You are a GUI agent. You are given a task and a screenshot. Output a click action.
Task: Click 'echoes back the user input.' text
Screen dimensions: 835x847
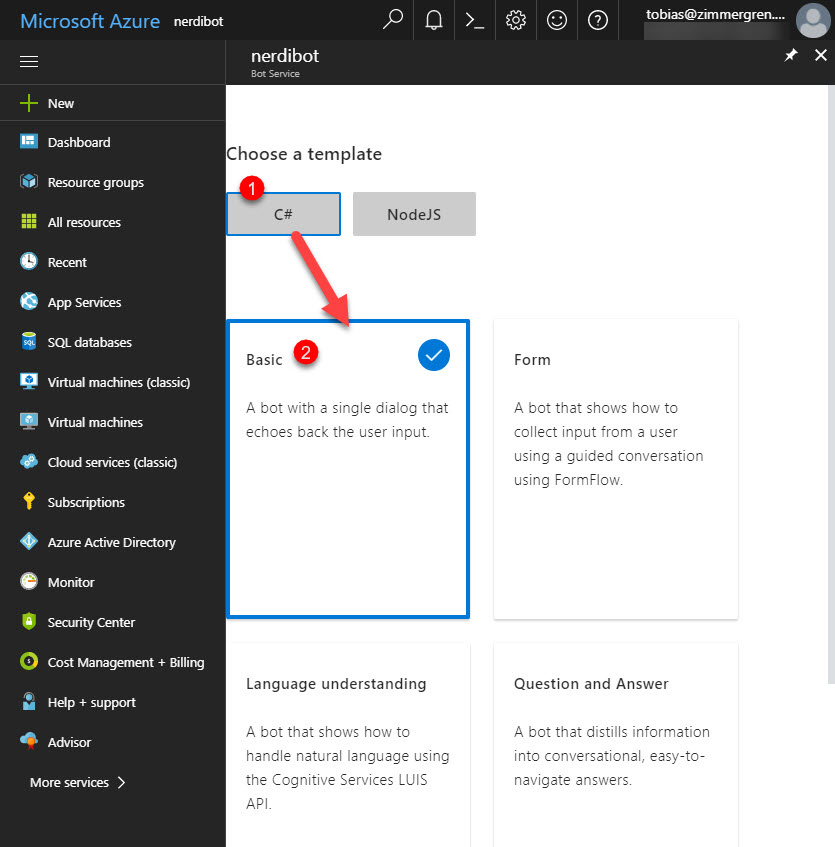pyautogui.click(x=338, y=432)
